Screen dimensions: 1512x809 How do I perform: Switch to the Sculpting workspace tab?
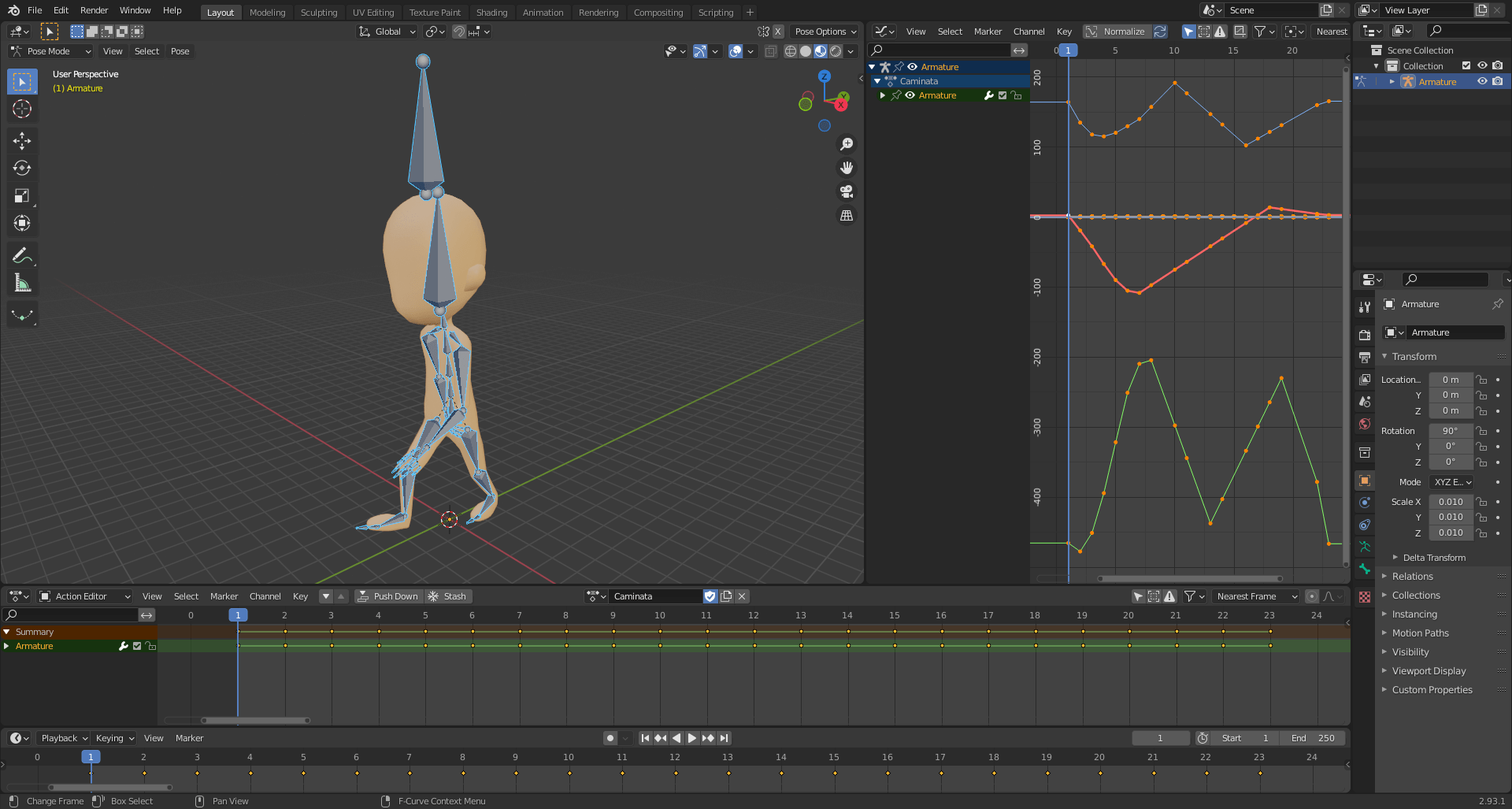[x=319, y=13]
